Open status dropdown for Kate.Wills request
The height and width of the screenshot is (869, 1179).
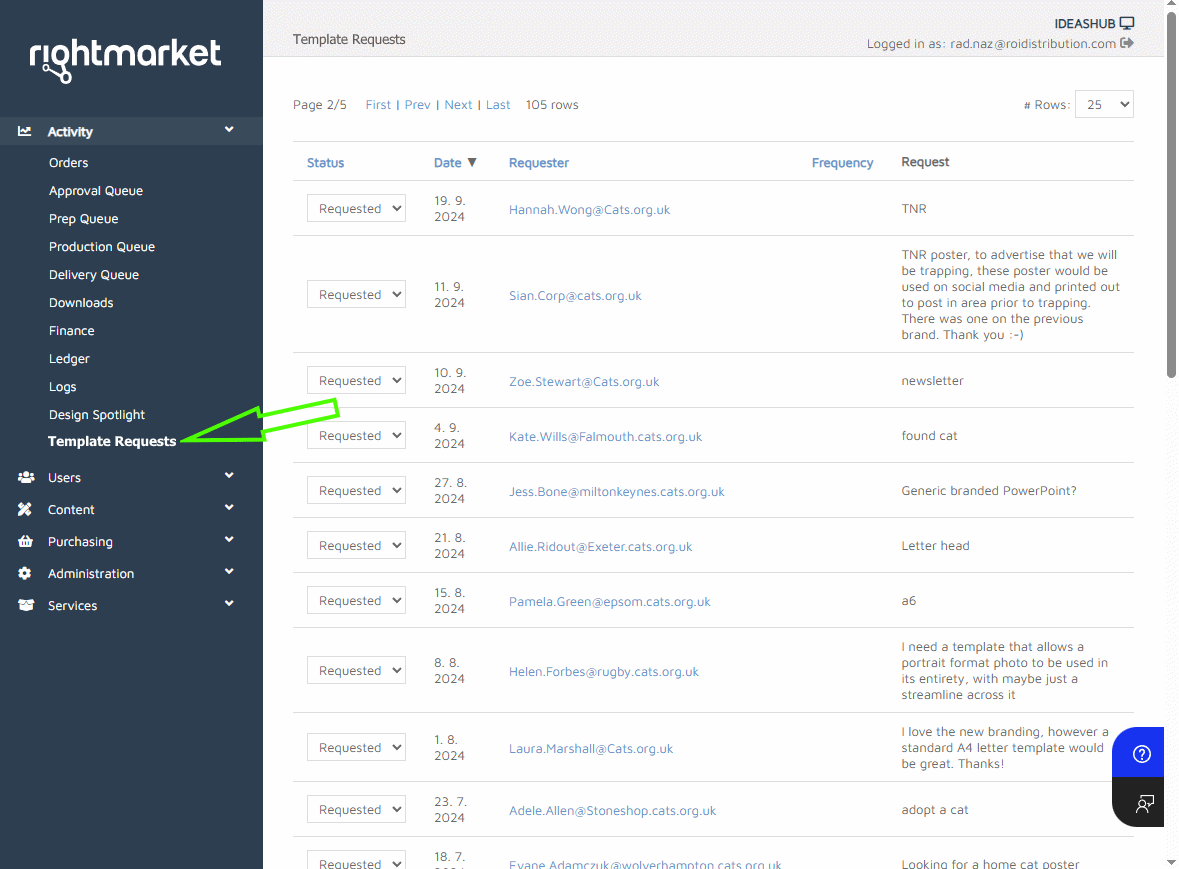[x=356, y=435]
